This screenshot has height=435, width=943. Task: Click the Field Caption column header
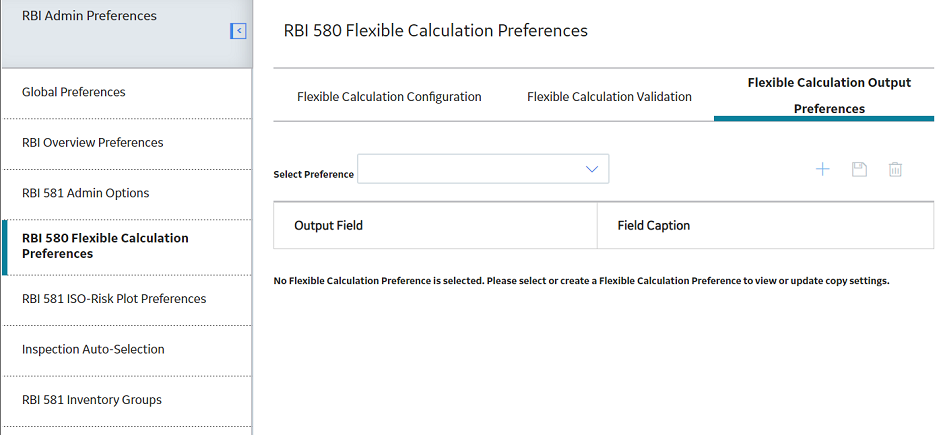765,226
